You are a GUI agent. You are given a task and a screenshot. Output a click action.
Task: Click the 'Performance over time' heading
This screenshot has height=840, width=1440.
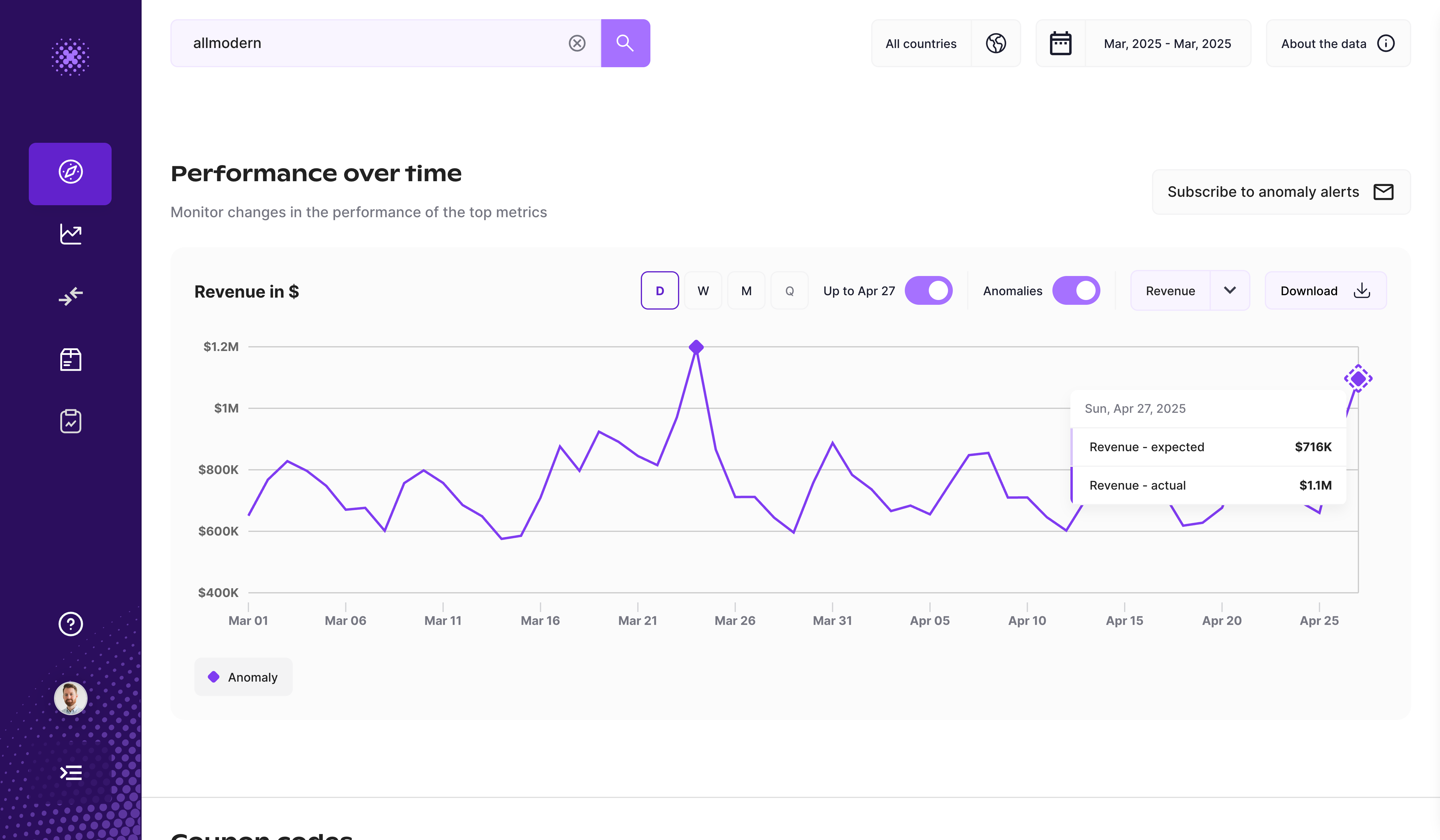(316, 173)
